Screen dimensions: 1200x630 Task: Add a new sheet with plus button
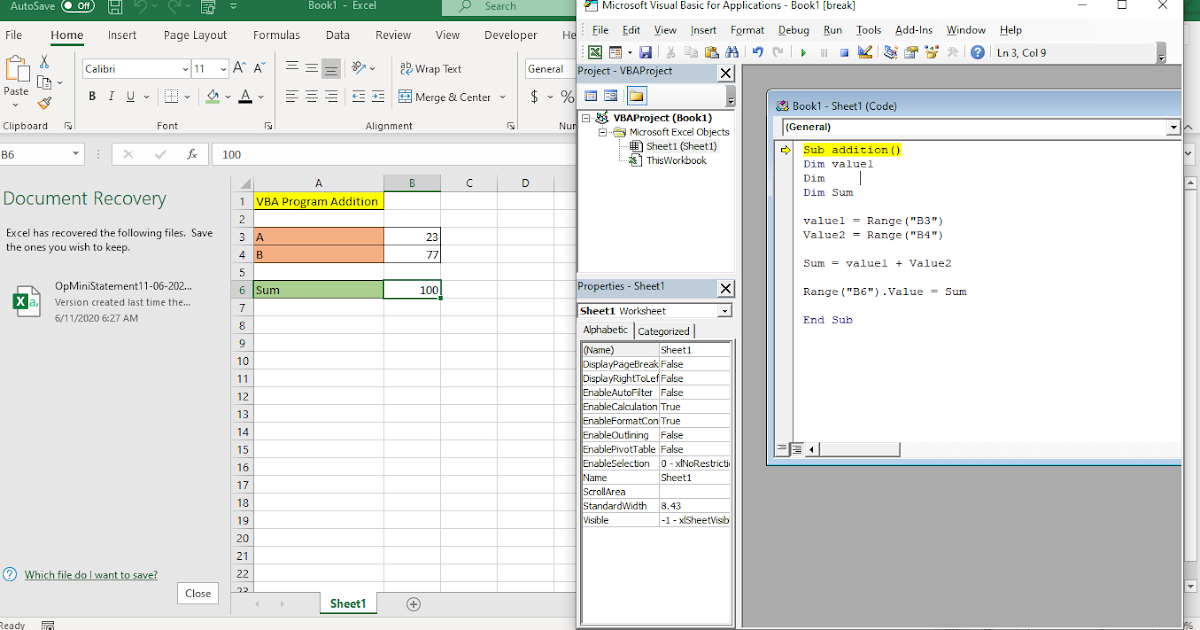point(413,604)
